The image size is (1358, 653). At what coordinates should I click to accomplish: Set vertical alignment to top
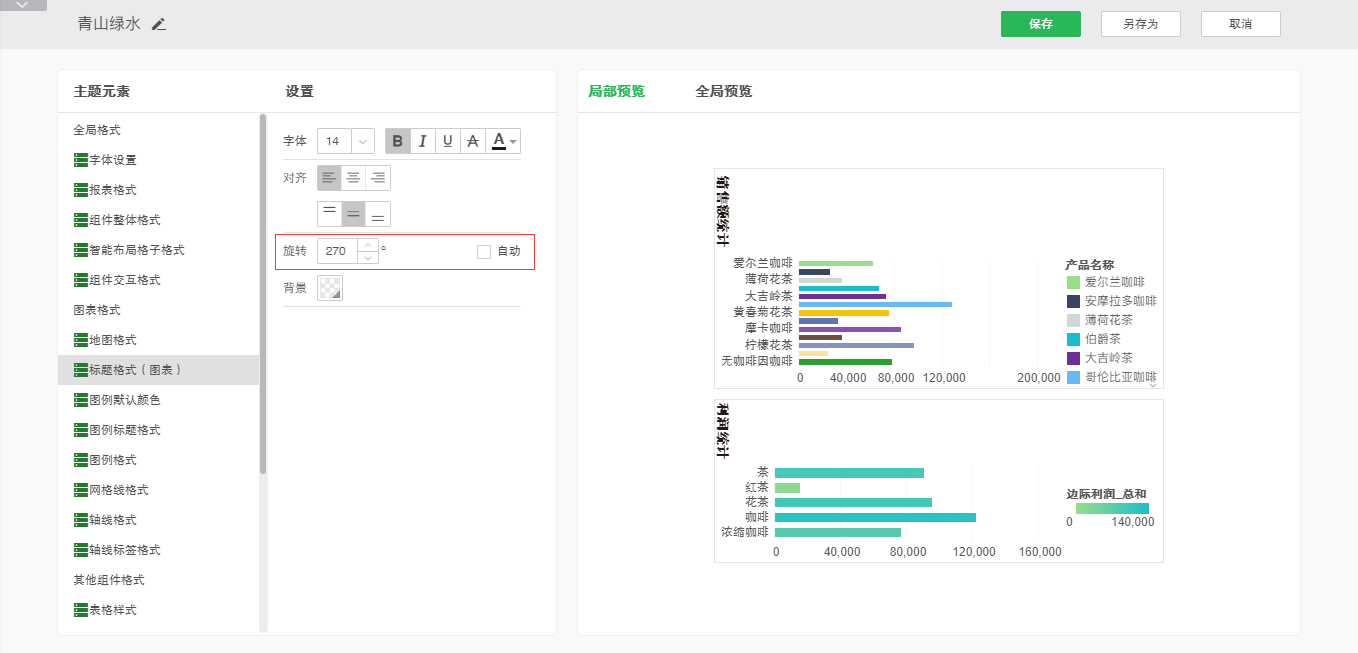(329, 214)
